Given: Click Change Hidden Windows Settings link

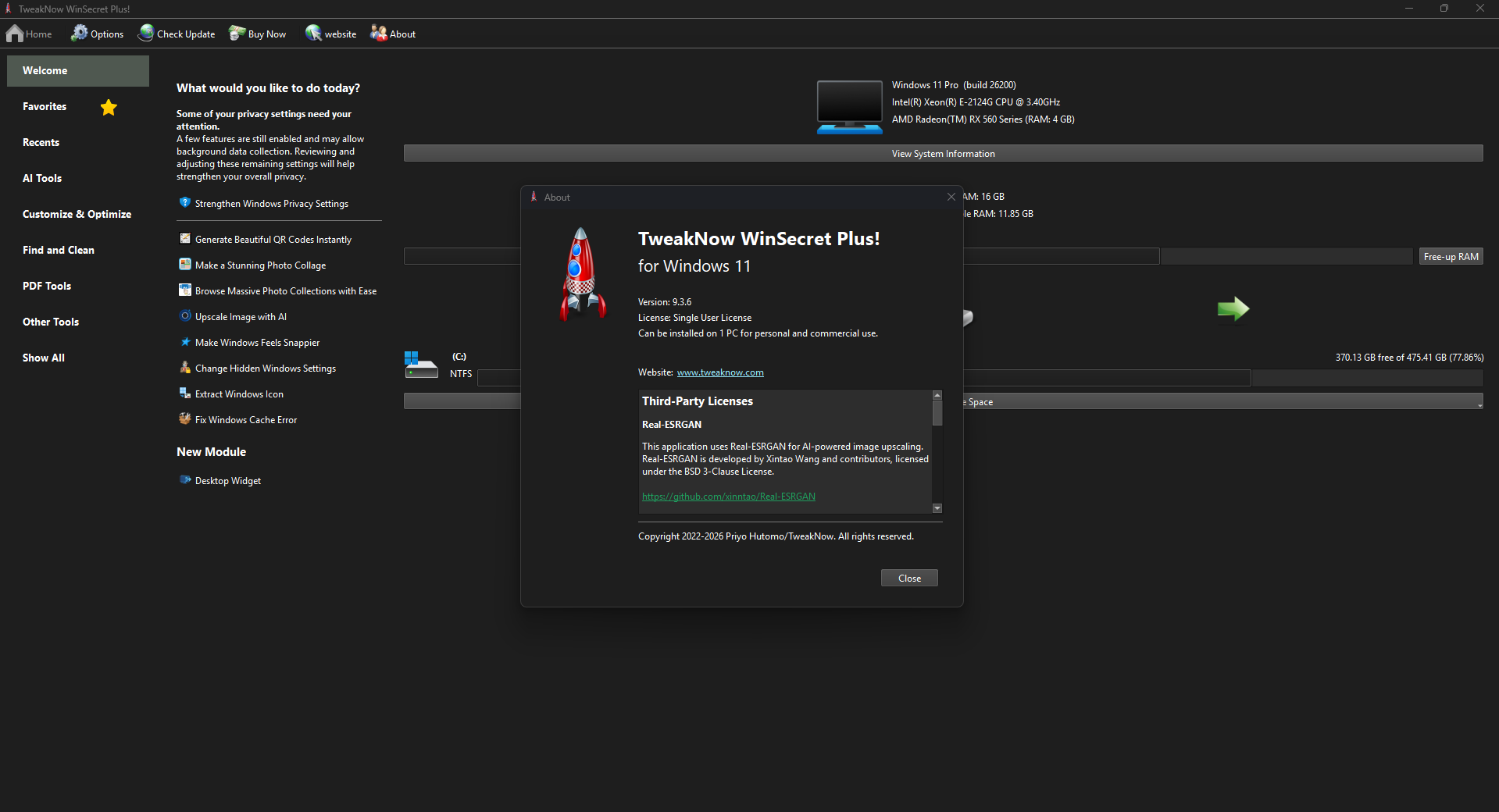Looking at the screenshot, I should (x=266, y=369).
